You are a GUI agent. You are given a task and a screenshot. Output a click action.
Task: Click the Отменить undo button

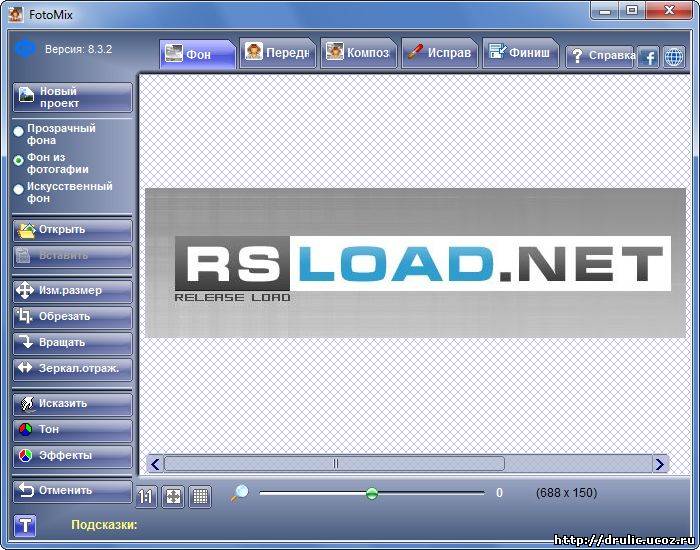click(x=73, y=491)
